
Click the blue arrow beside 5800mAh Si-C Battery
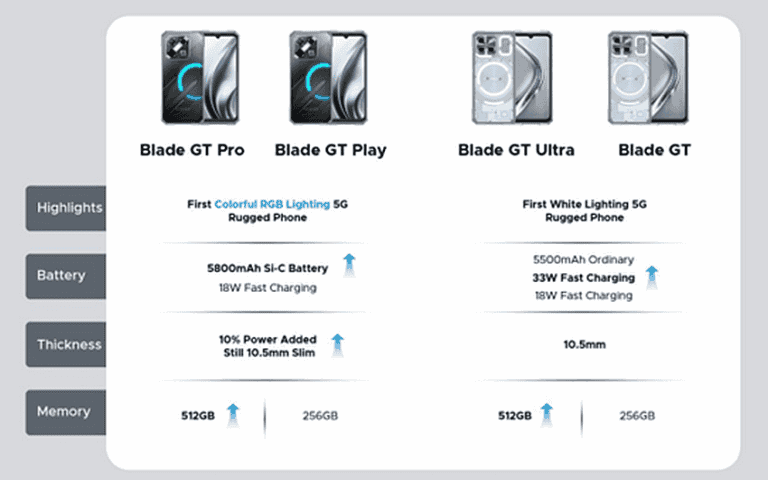349,265
